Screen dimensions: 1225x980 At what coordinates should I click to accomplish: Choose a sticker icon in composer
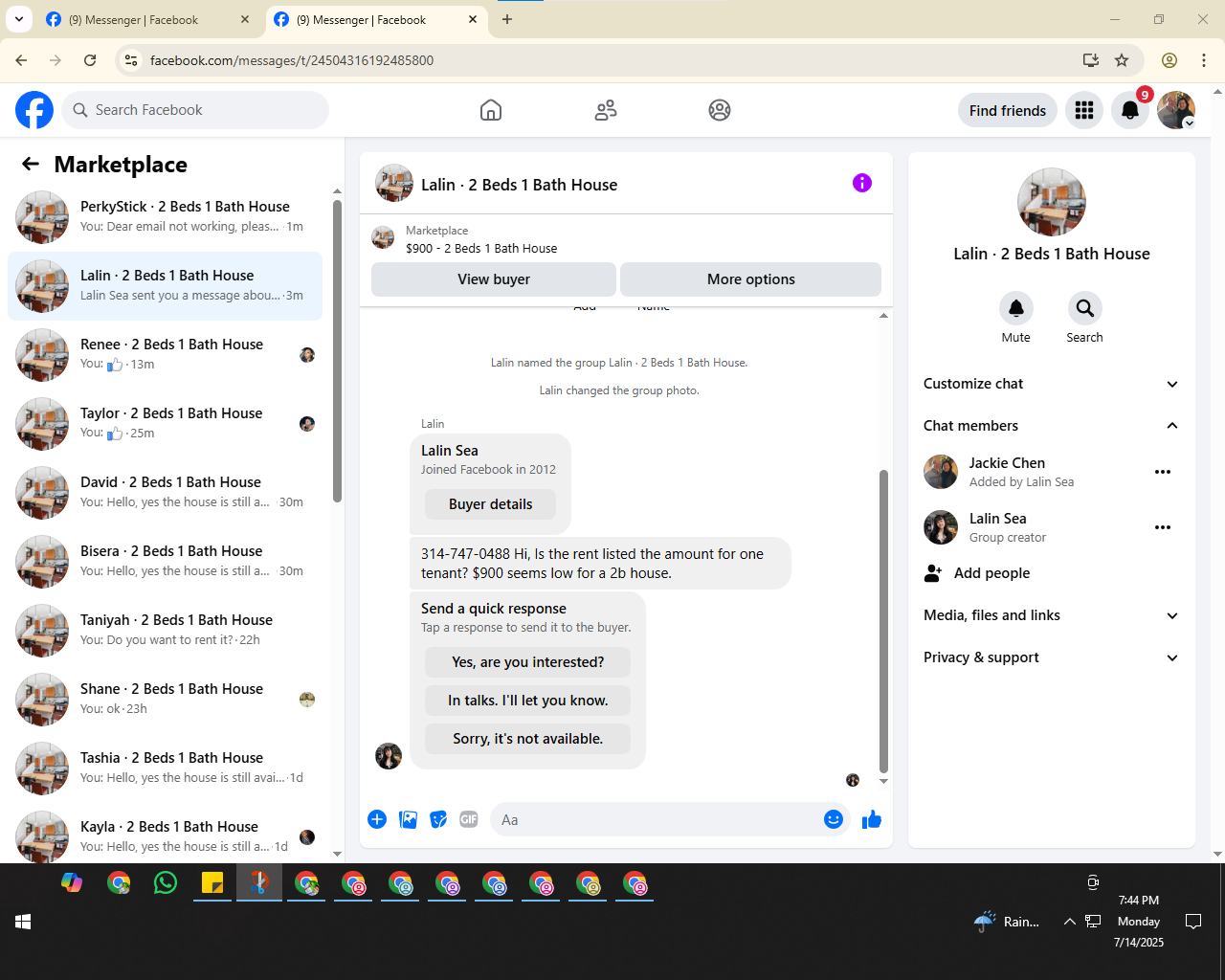click(438, 819)
